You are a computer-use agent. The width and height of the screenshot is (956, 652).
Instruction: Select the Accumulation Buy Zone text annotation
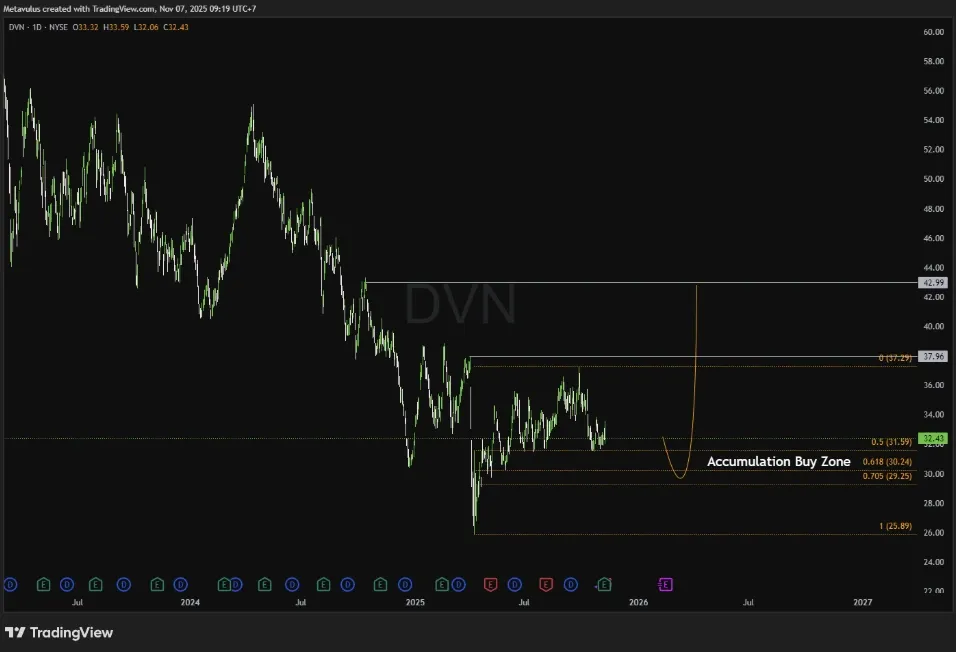778,462
